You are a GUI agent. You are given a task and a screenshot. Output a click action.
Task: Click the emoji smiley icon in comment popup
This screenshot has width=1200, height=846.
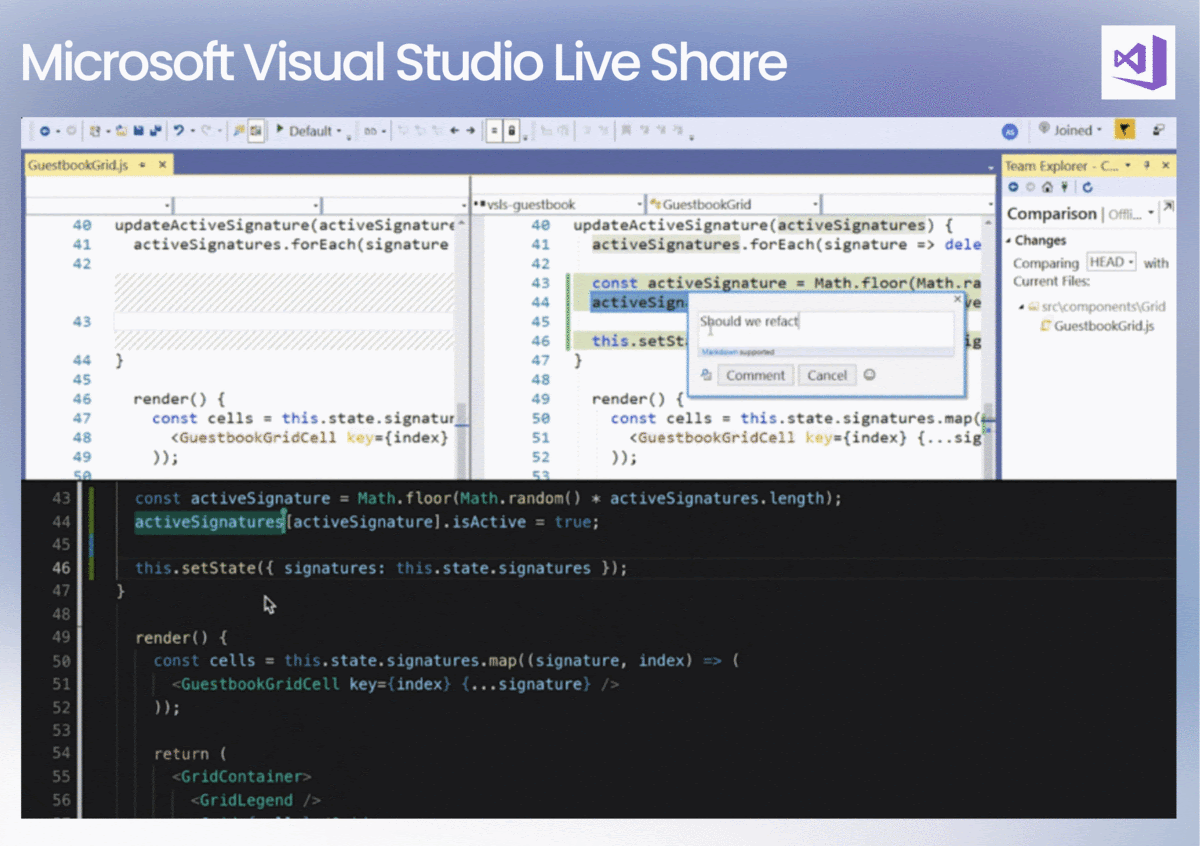869,375
